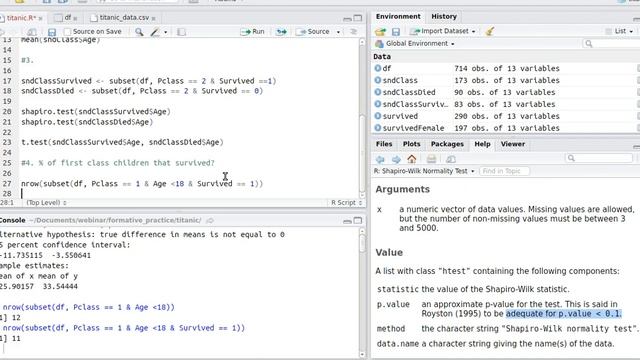Close the df tab
640x360 pixels.
pyautogui.click(x=76, y=18)
